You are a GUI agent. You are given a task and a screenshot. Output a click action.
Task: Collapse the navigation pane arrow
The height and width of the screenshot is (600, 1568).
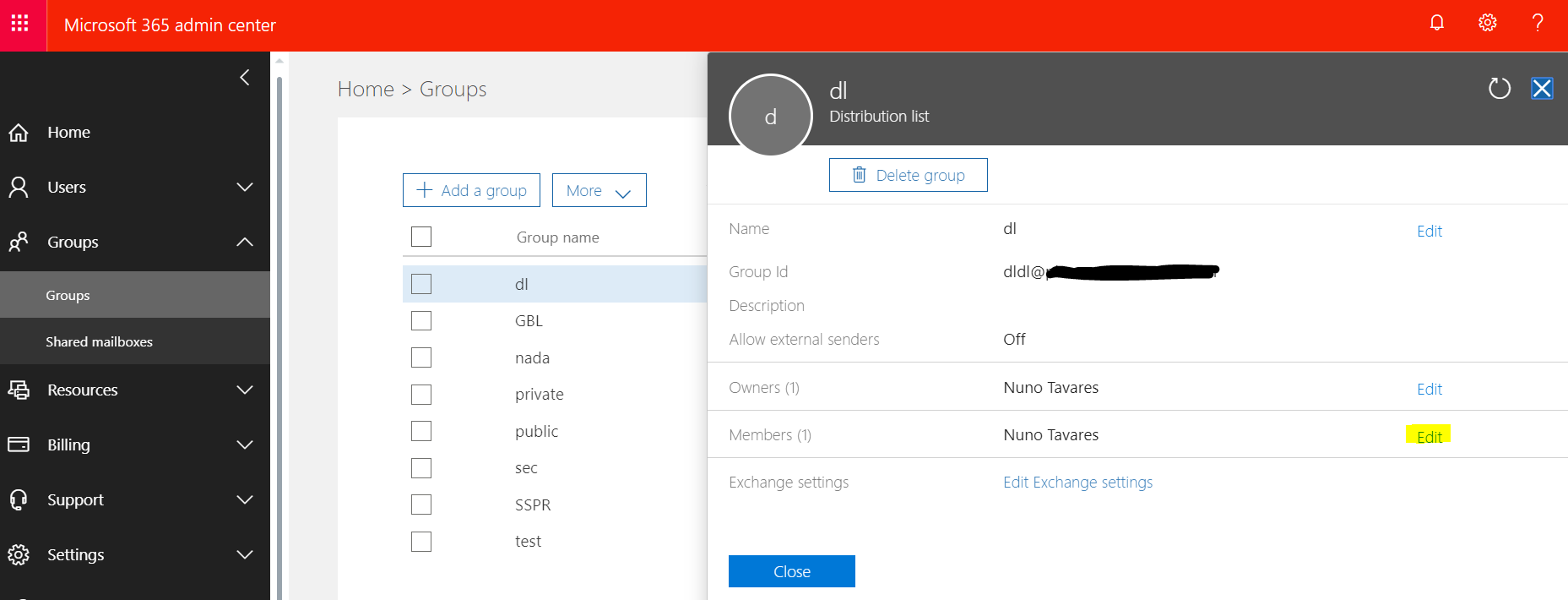245,78
